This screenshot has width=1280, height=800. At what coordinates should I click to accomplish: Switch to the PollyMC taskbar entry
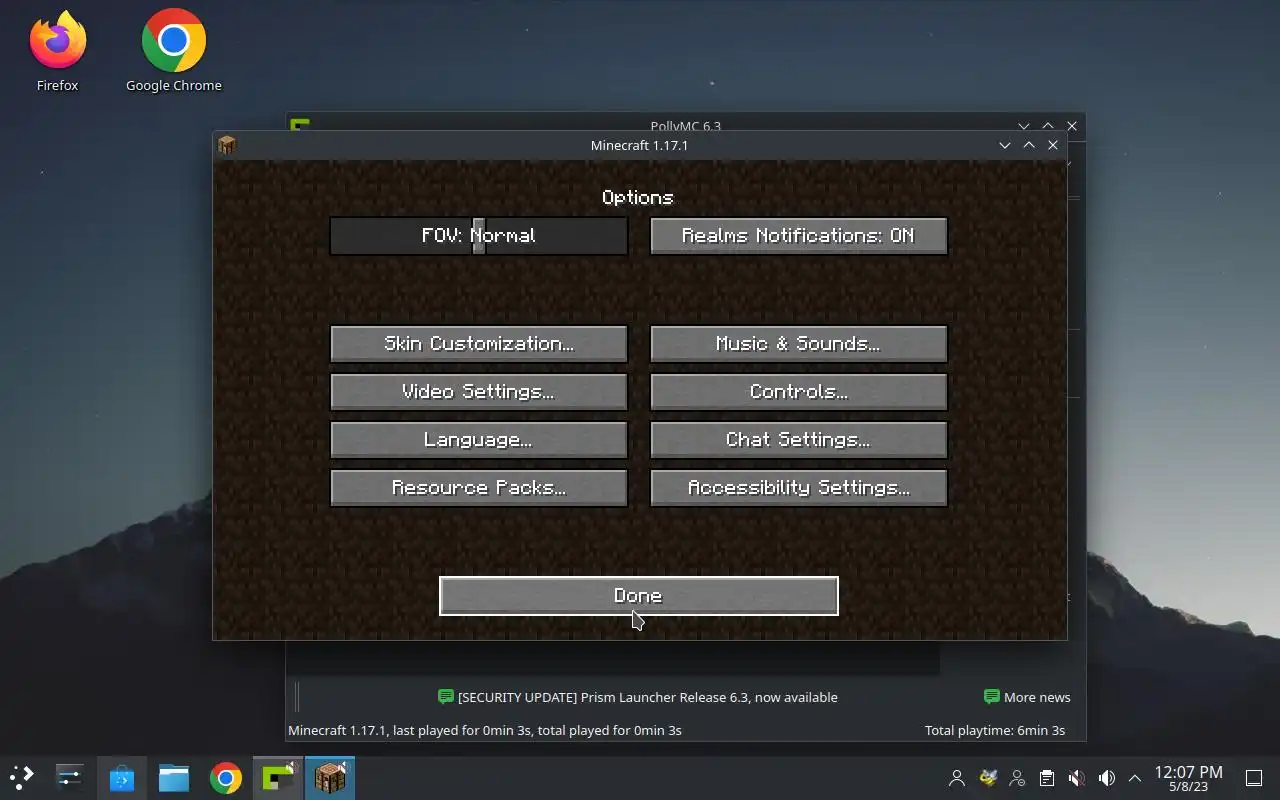(278, 777)
